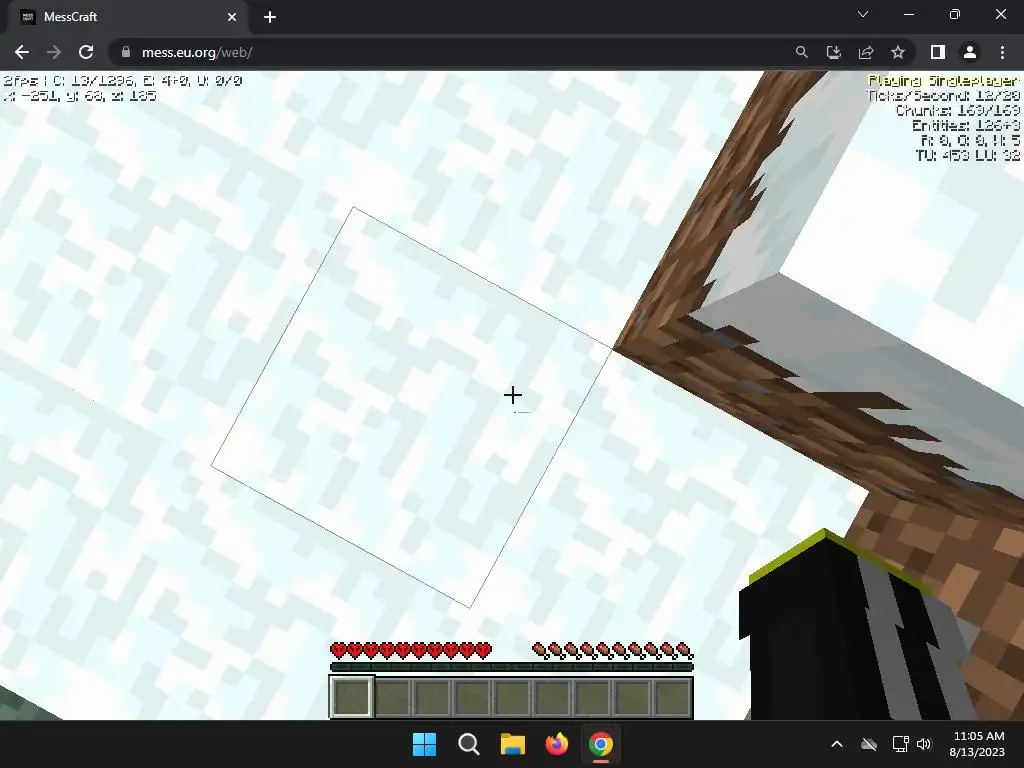Open the tab search chevron
The image size is (1024, 768).
[x=863, y=14]
